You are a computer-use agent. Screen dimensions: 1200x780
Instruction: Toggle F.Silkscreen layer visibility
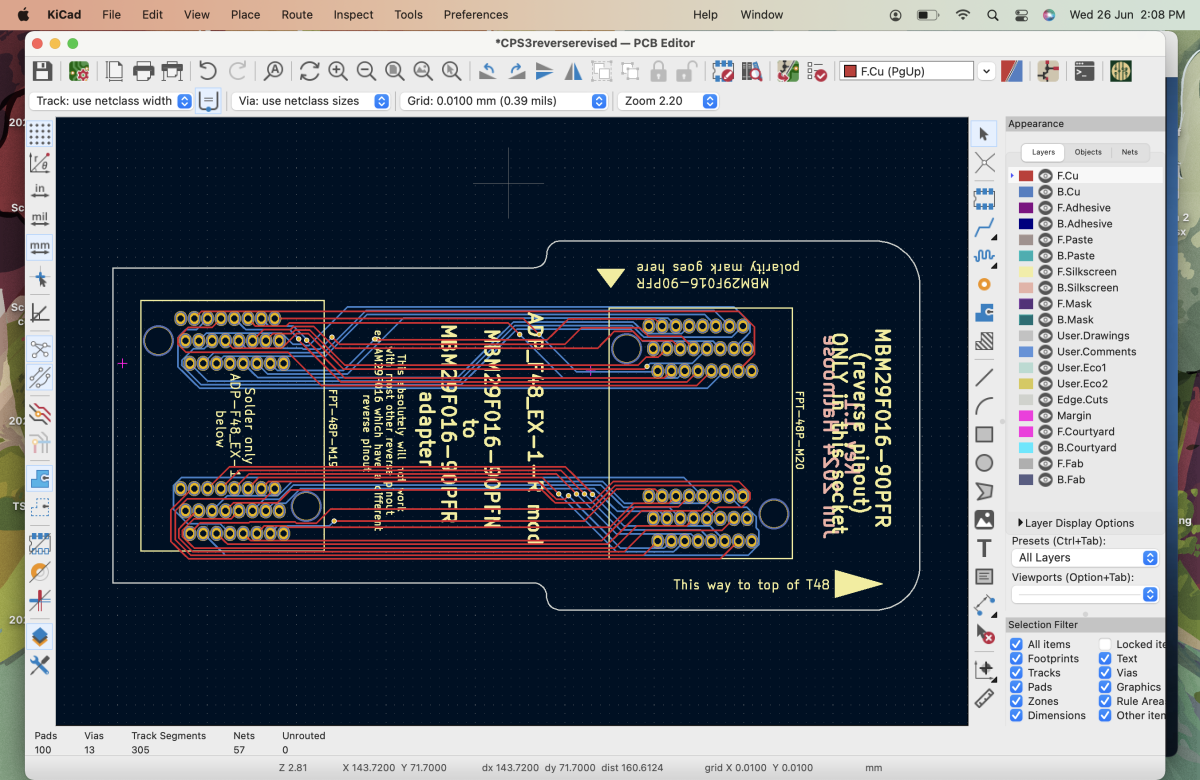(x=1045, y=272)
